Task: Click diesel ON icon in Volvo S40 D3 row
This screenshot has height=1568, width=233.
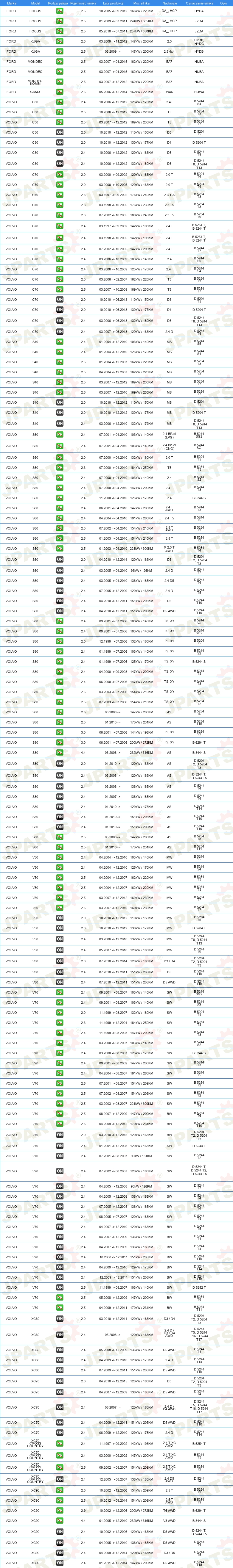Action: (60, 402)
